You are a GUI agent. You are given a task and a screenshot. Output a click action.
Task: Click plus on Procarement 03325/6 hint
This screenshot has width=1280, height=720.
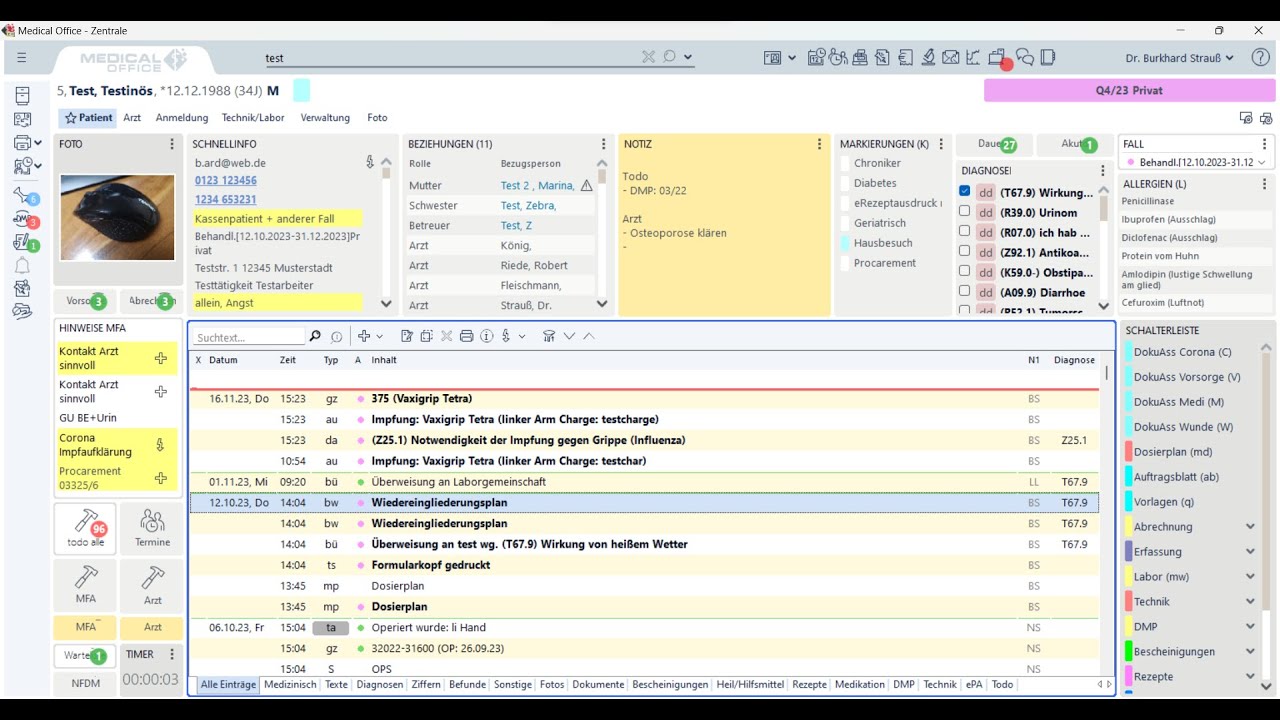tap(161, 478)
